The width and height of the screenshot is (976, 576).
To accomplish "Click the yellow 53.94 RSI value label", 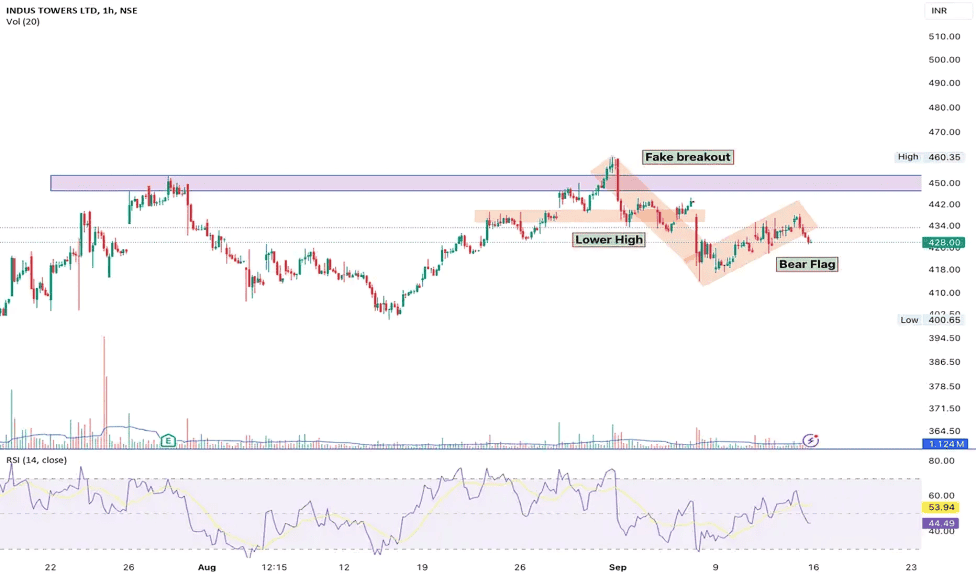I will click(x=941, y=508).
